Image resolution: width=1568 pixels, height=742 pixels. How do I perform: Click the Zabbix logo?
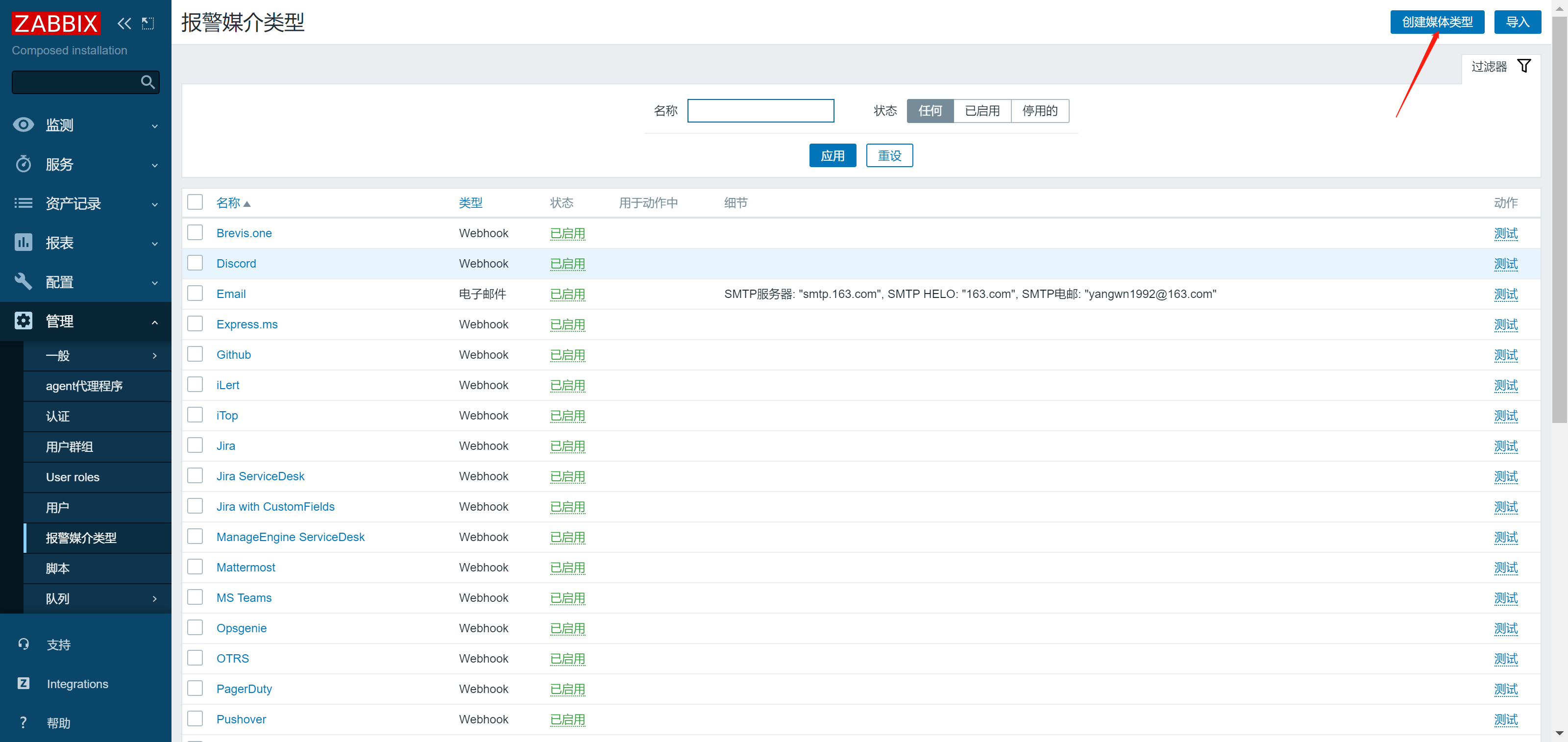point(56,23)
